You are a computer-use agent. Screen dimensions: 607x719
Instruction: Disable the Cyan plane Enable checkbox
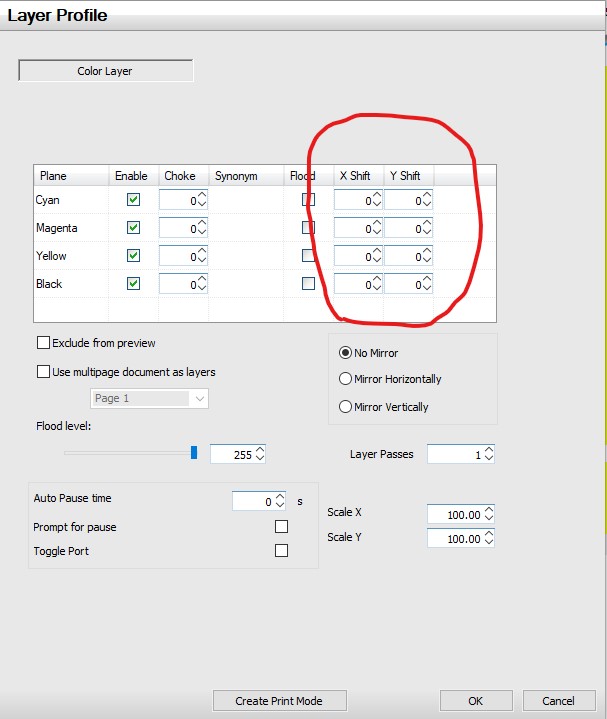pyautogui.click(x=133, y=199)
